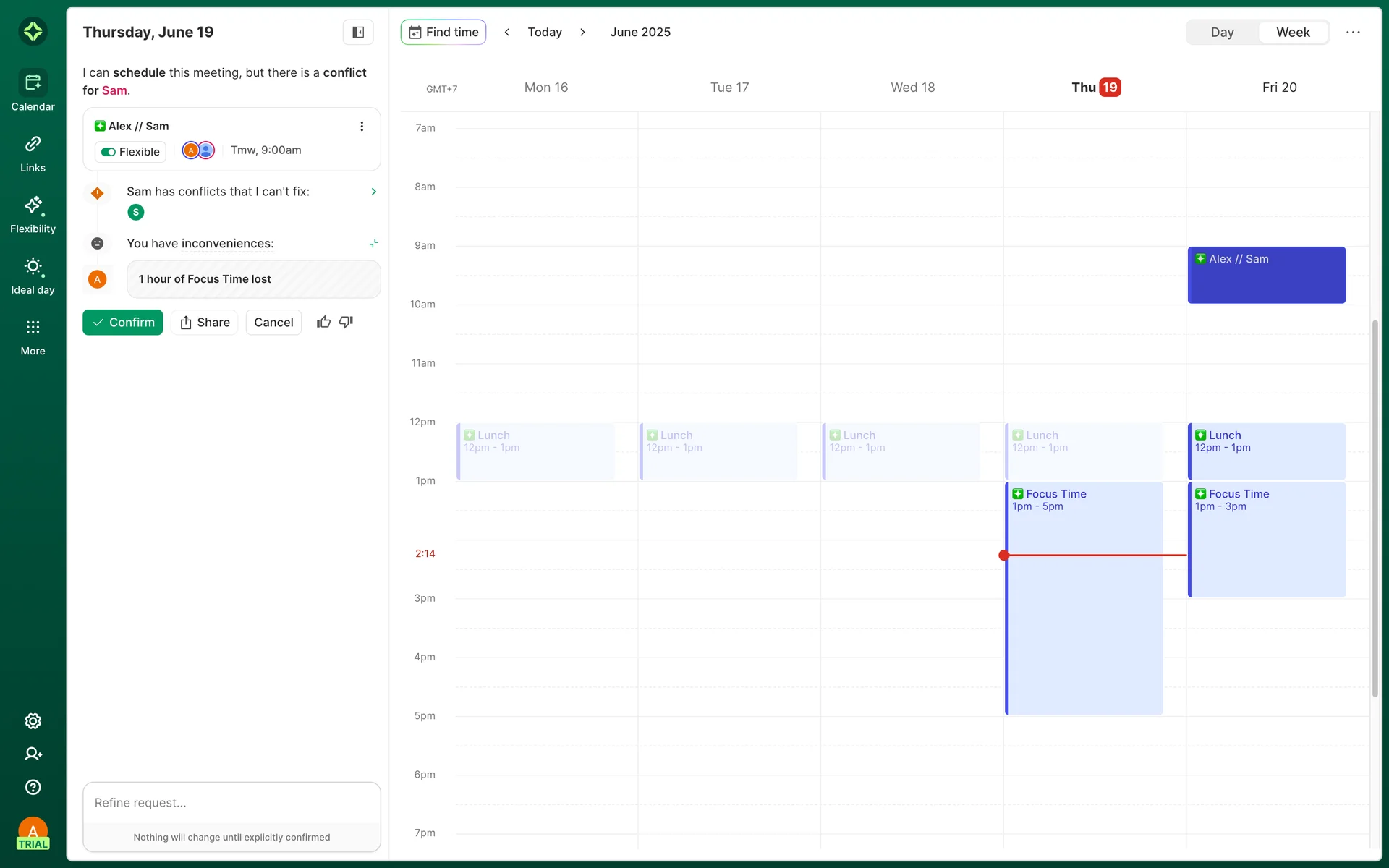Click the invite people icon
The image size is (1389, 868).
33,754
